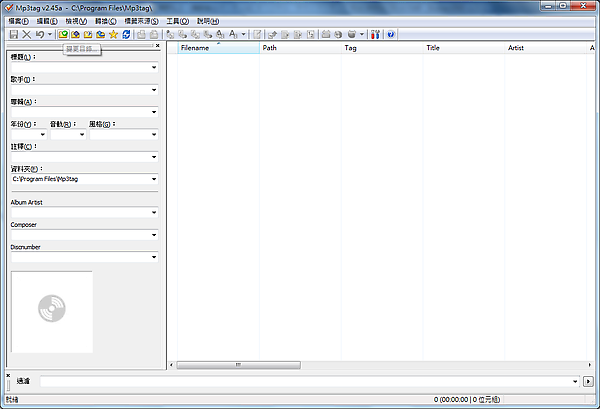This screenshot has height=409, width=600.
Task: Click the blue Help question mark icon
Action: click(x=390, y=34)
